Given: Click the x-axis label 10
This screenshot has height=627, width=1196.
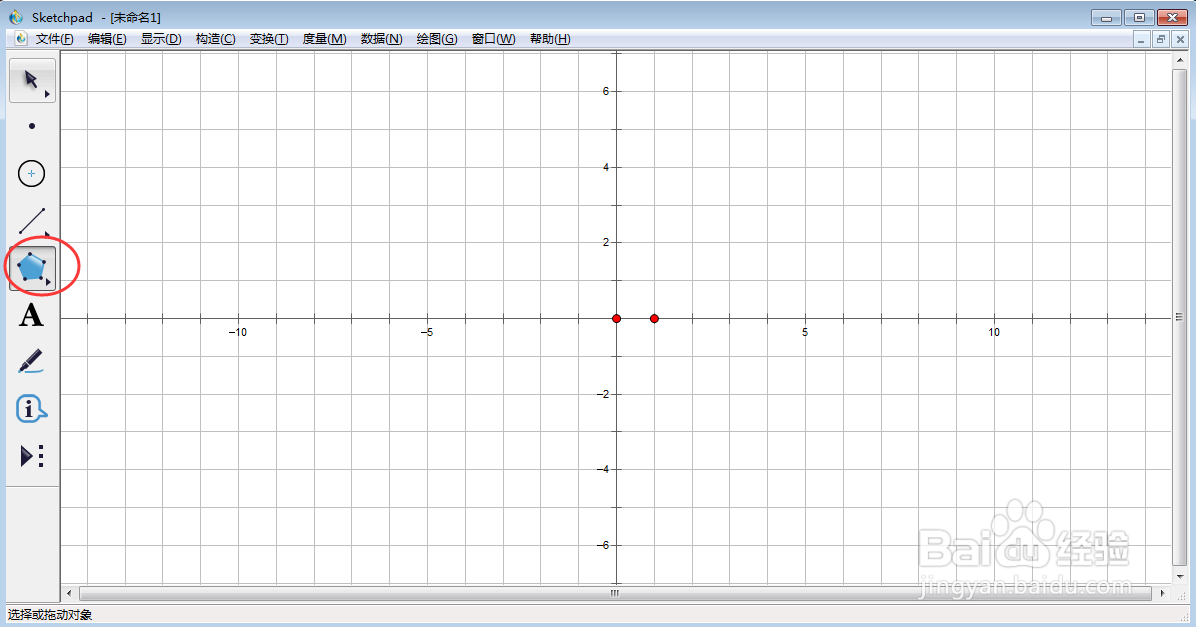Looking at the screenshot, I should click(x=994, y=332).
